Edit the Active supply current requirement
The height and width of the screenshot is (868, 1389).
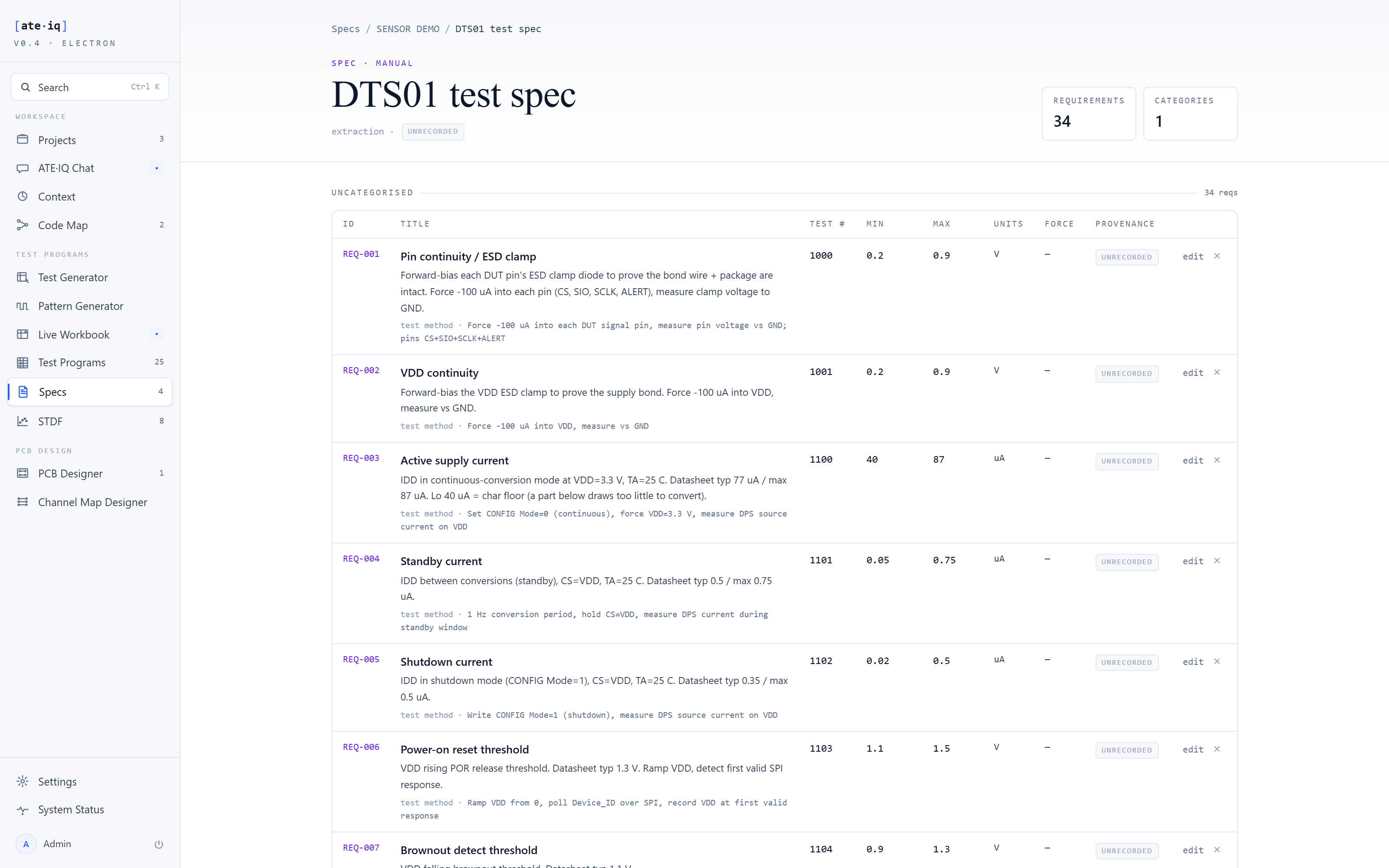click(1193, 460)
